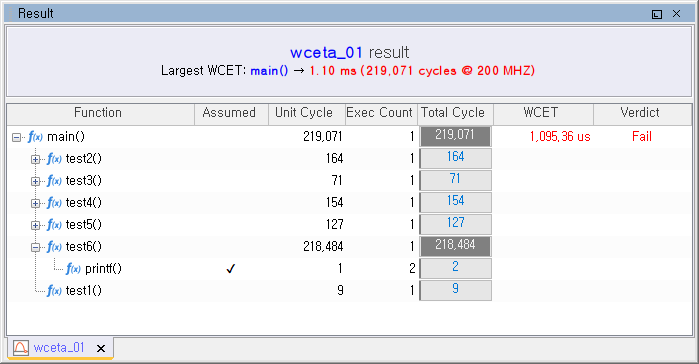The height and width of the screenshot is (364, 699).
Task: Click the Result panel title
Action: [x=36, y=14]
